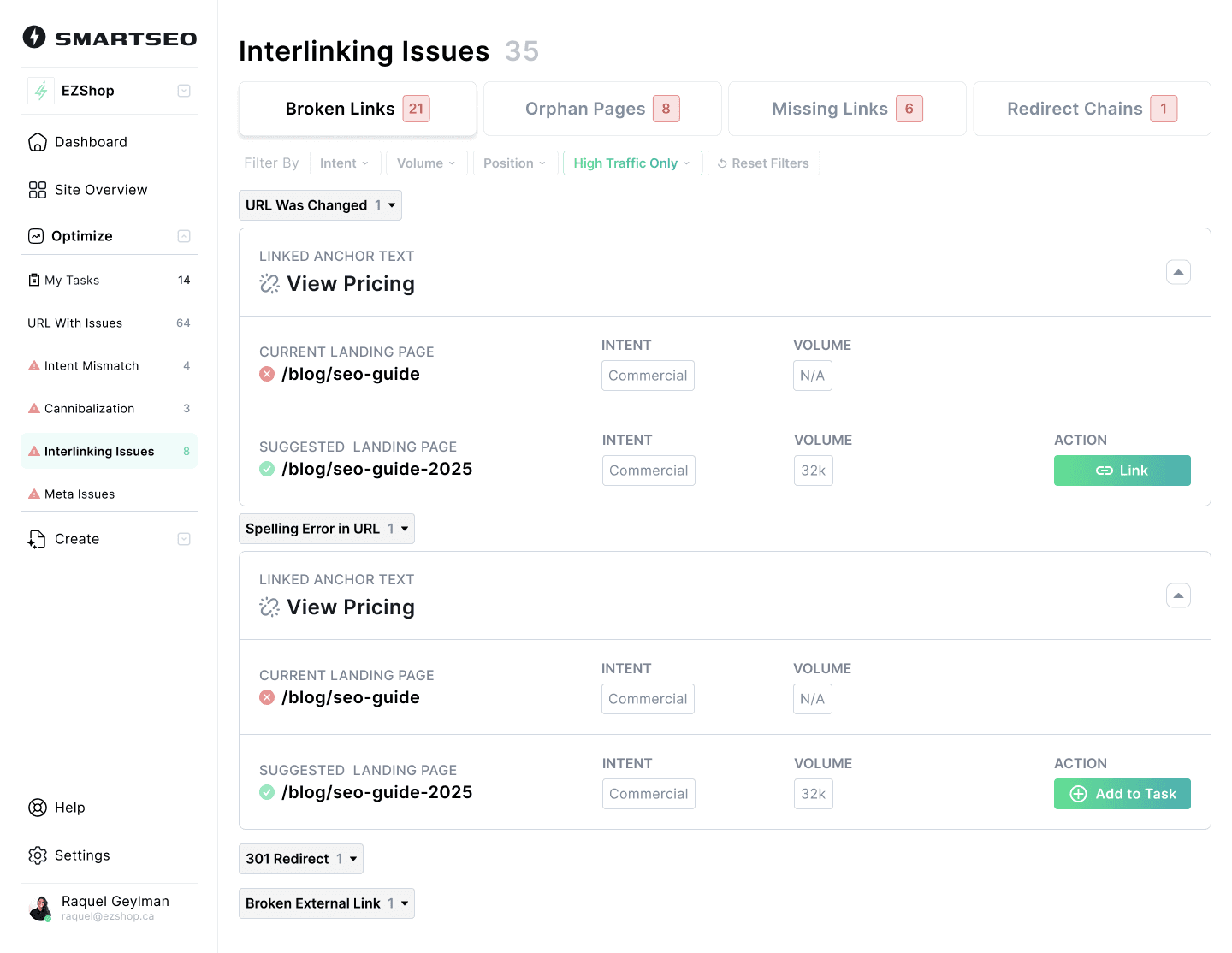Open Intent Mismatch in the sidebar
Screen dimensions: 1232x953
pyautogui.click(x=109, y=365)
